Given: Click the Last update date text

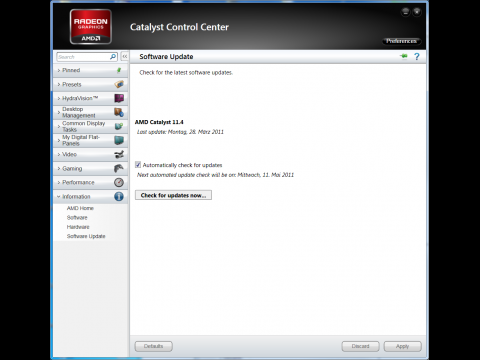Looking at the screenshot, I should click(x=180, y=132).
